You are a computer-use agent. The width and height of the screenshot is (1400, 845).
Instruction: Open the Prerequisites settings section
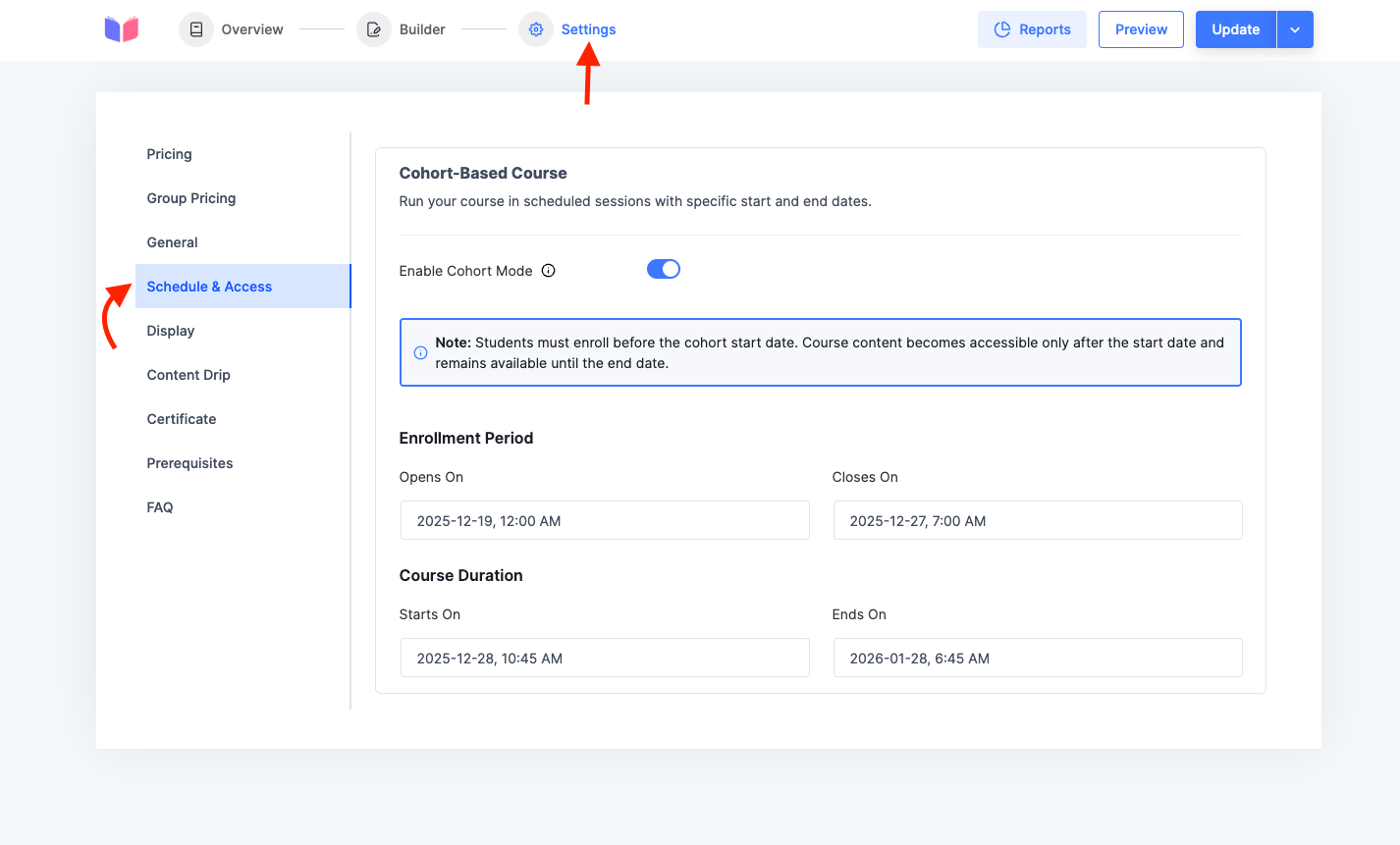tap(242, 463)
